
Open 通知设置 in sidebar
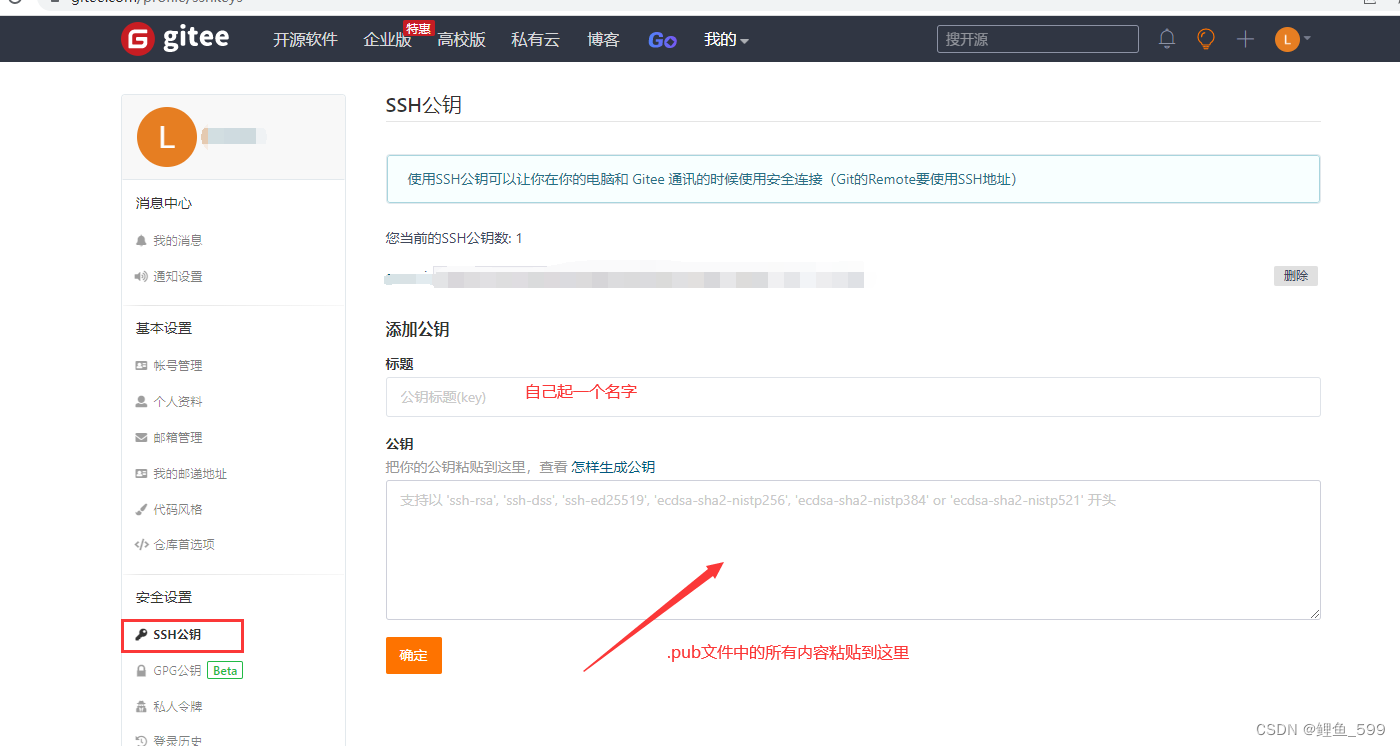(x=177, y=277)
